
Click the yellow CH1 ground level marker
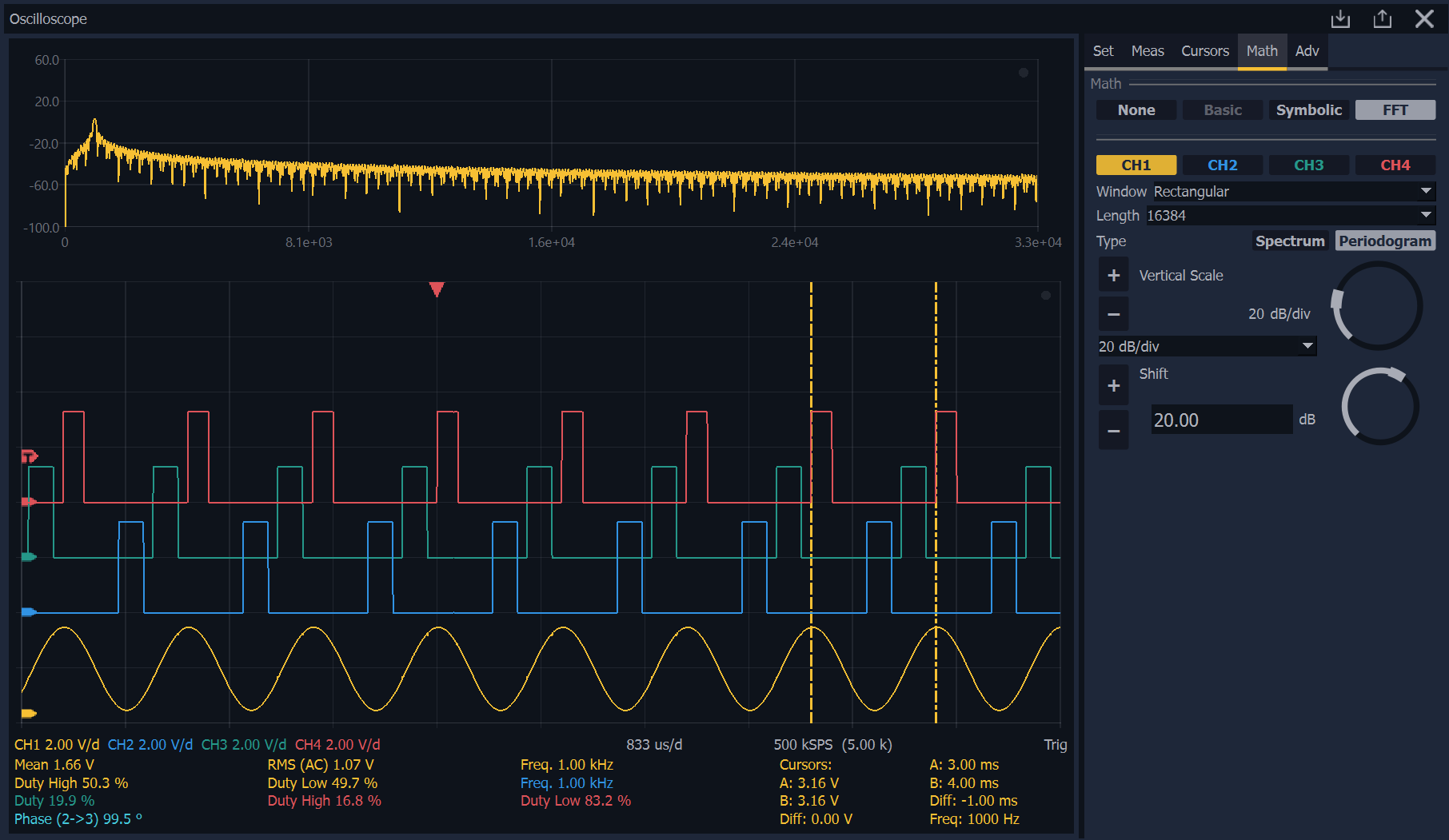click(x=29, y=713)
